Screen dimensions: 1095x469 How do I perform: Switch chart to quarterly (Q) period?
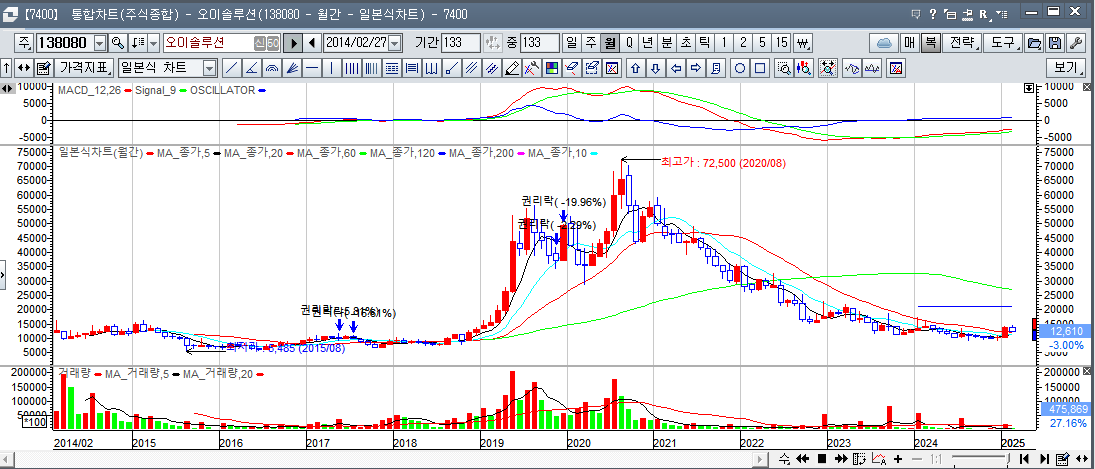click(629, 43)
